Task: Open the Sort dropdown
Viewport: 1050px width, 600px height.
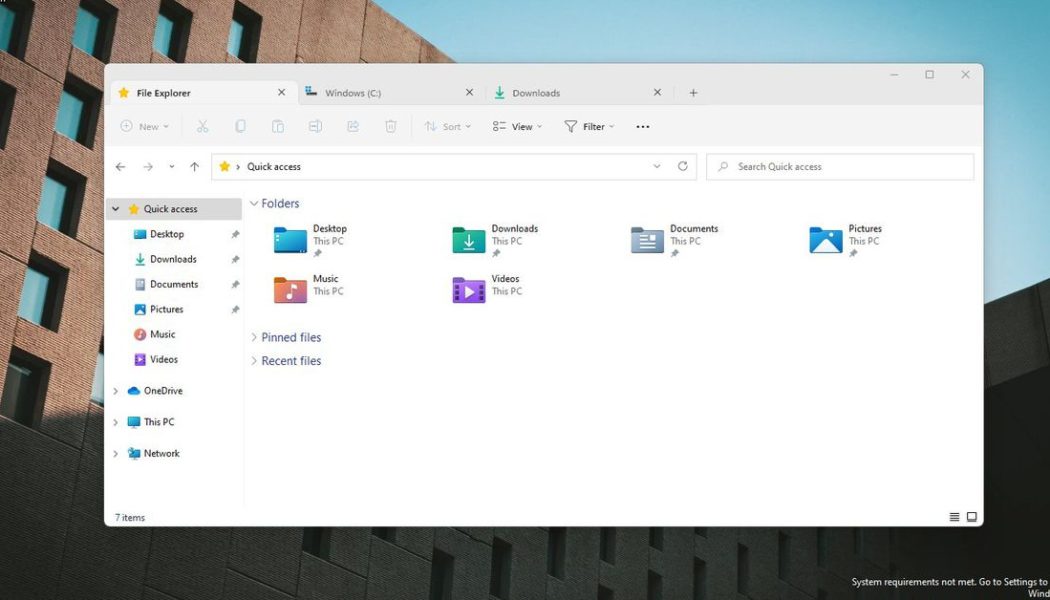Action: (448, 126)
